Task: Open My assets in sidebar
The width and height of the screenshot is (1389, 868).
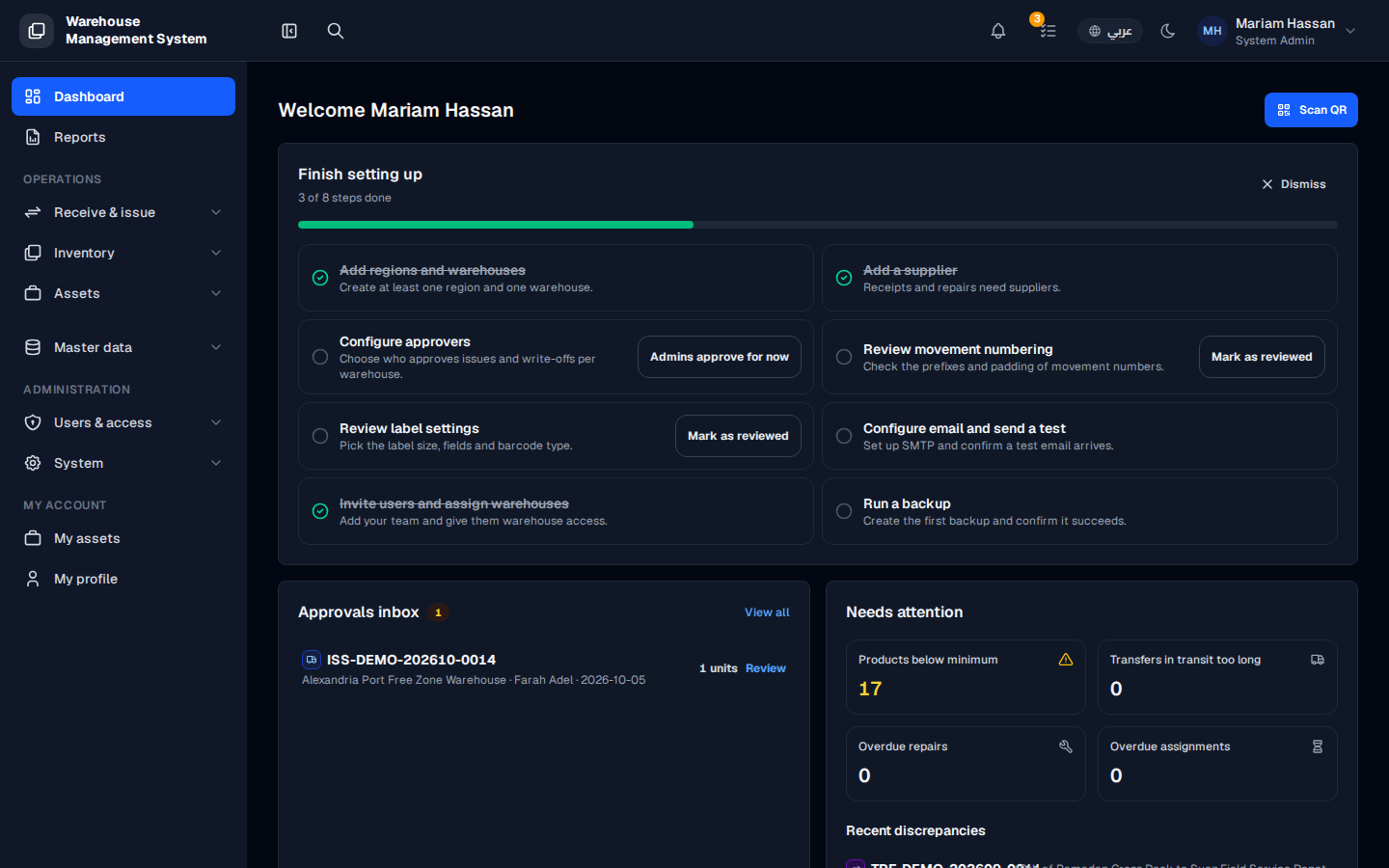Action: [x=123, y=538]
